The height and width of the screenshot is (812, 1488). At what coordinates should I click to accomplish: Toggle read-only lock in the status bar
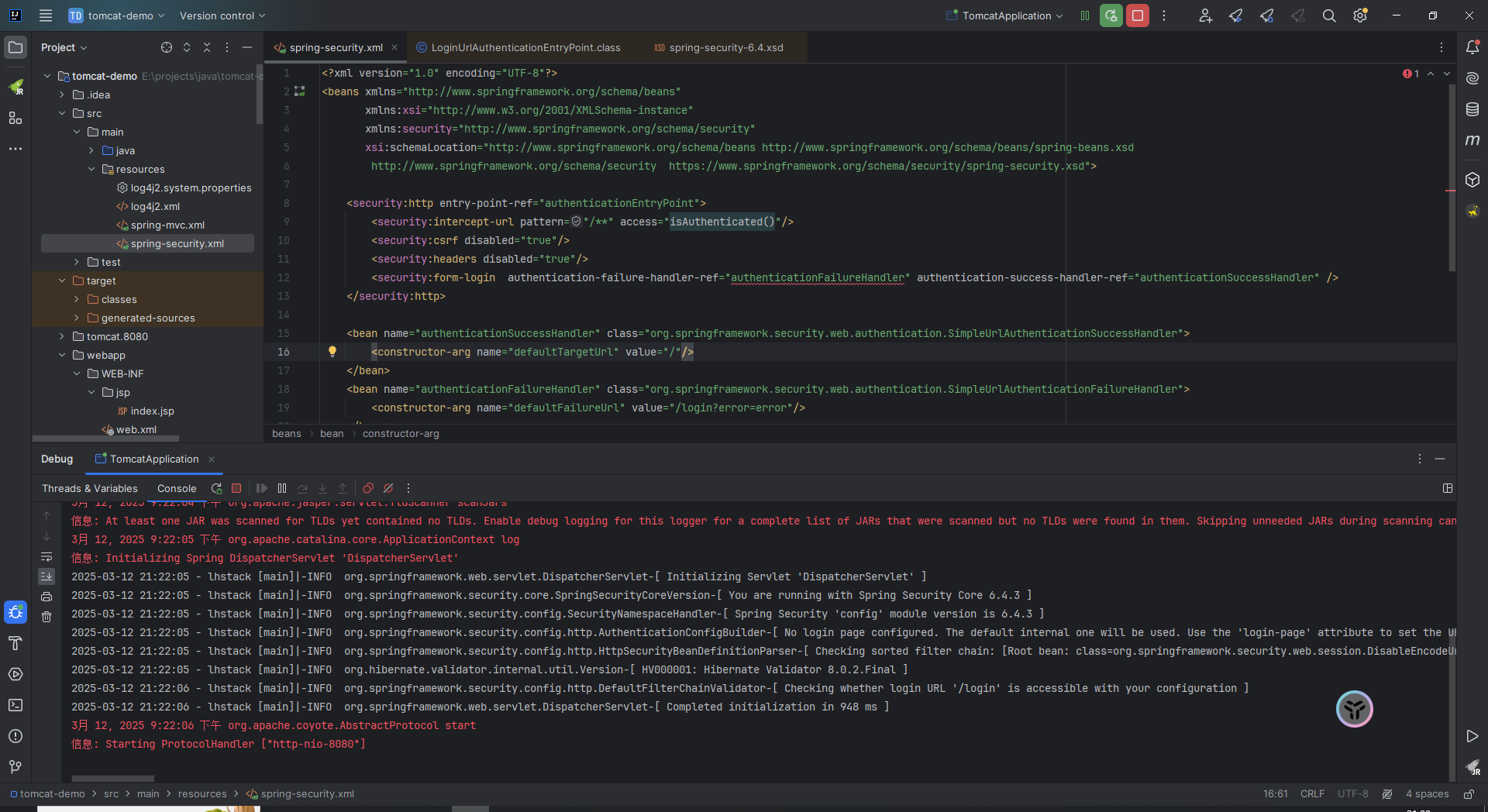pyautogui.click(x=1469, y=794)
